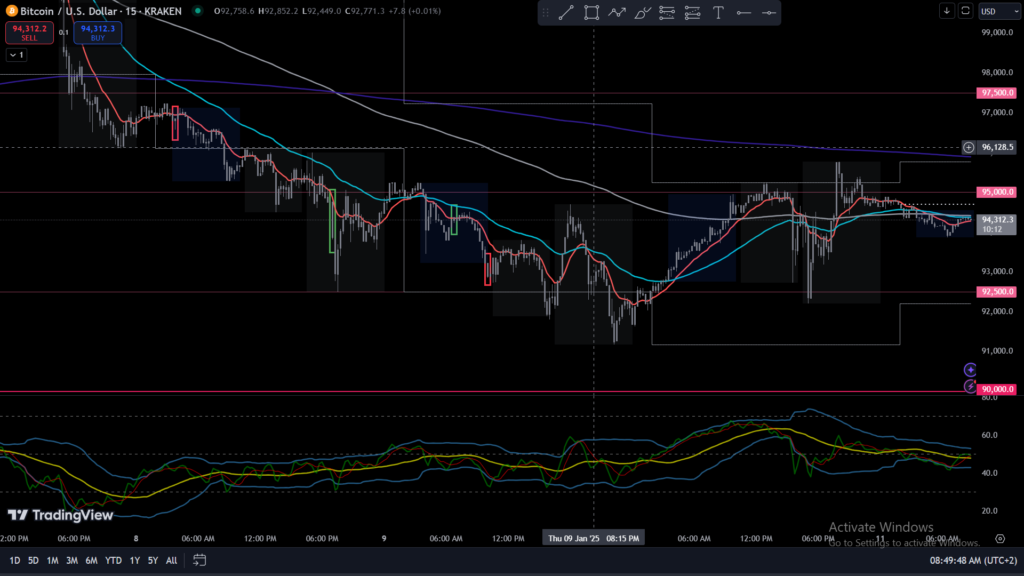Select the 5Y time range
The width and height of the screenshot is (1024, 576).
pos(152,560)
